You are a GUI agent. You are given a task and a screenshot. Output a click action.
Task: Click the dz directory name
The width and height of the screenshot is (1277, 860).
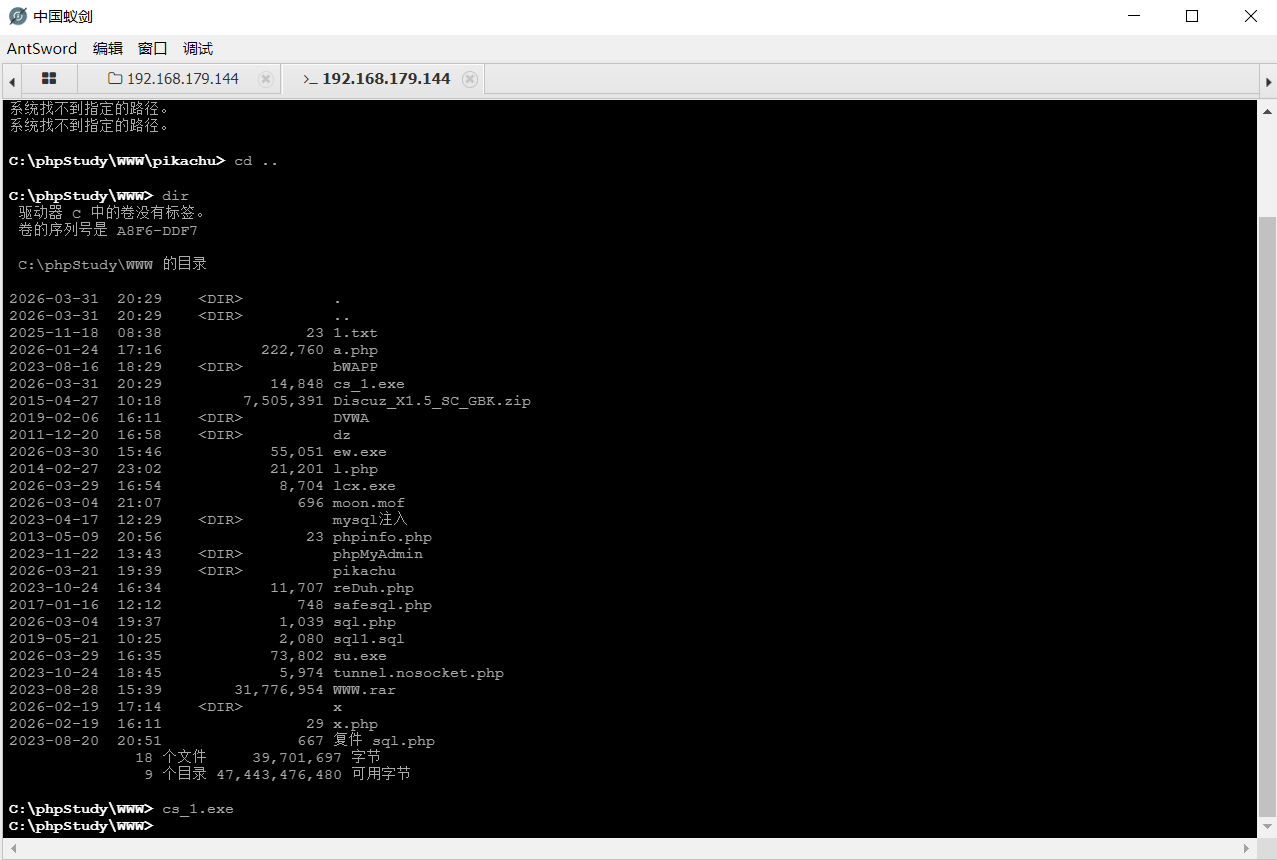342,435
